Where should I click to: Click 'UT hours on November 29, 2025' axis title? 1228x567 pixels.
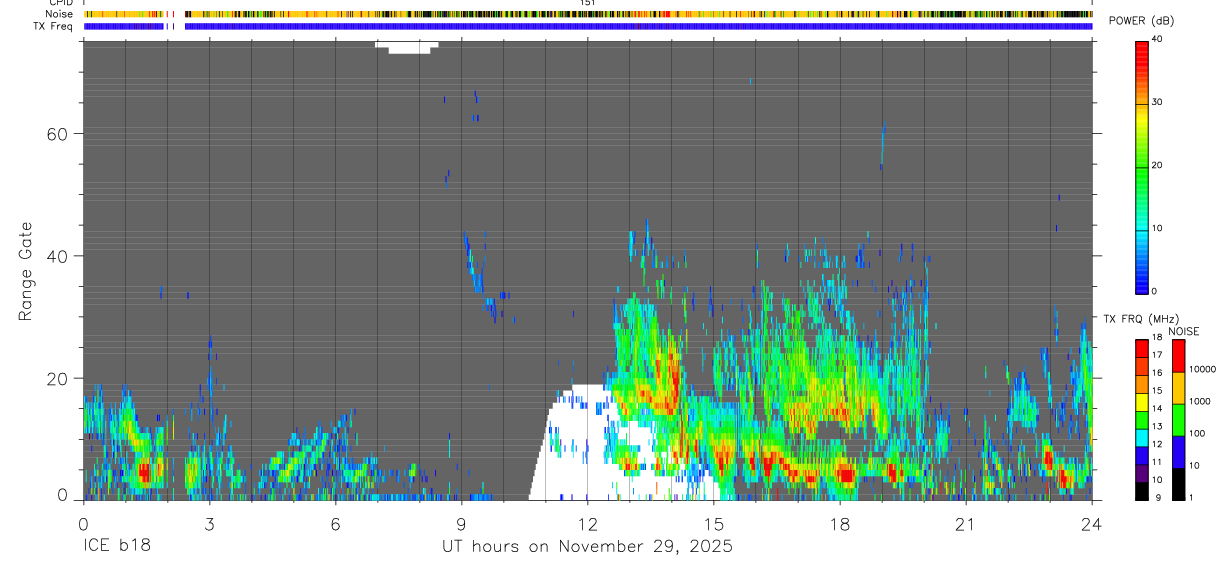[x=588, y=547]
